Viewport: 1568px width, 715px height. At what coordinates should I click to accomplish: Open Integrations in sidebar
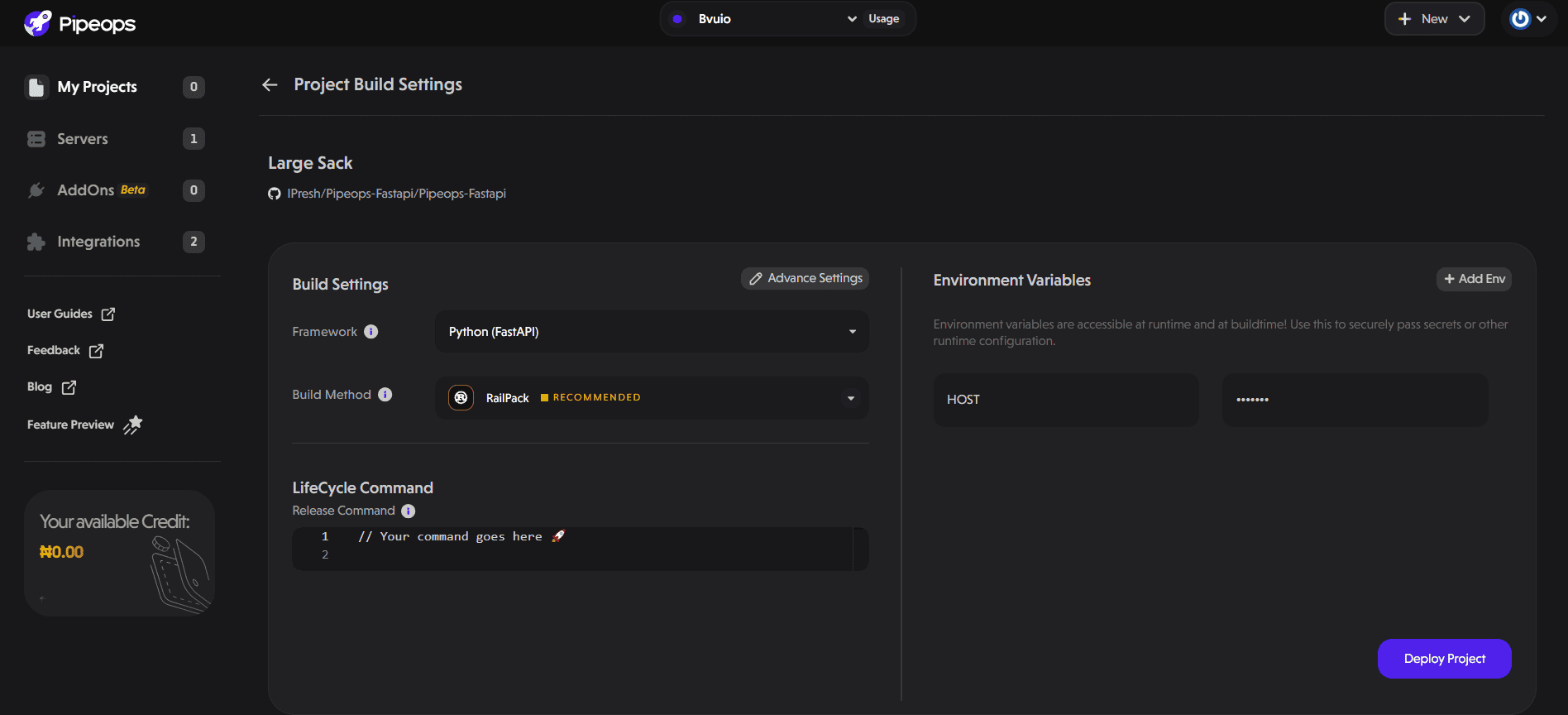pyautogui.click(x=98, y=242)
